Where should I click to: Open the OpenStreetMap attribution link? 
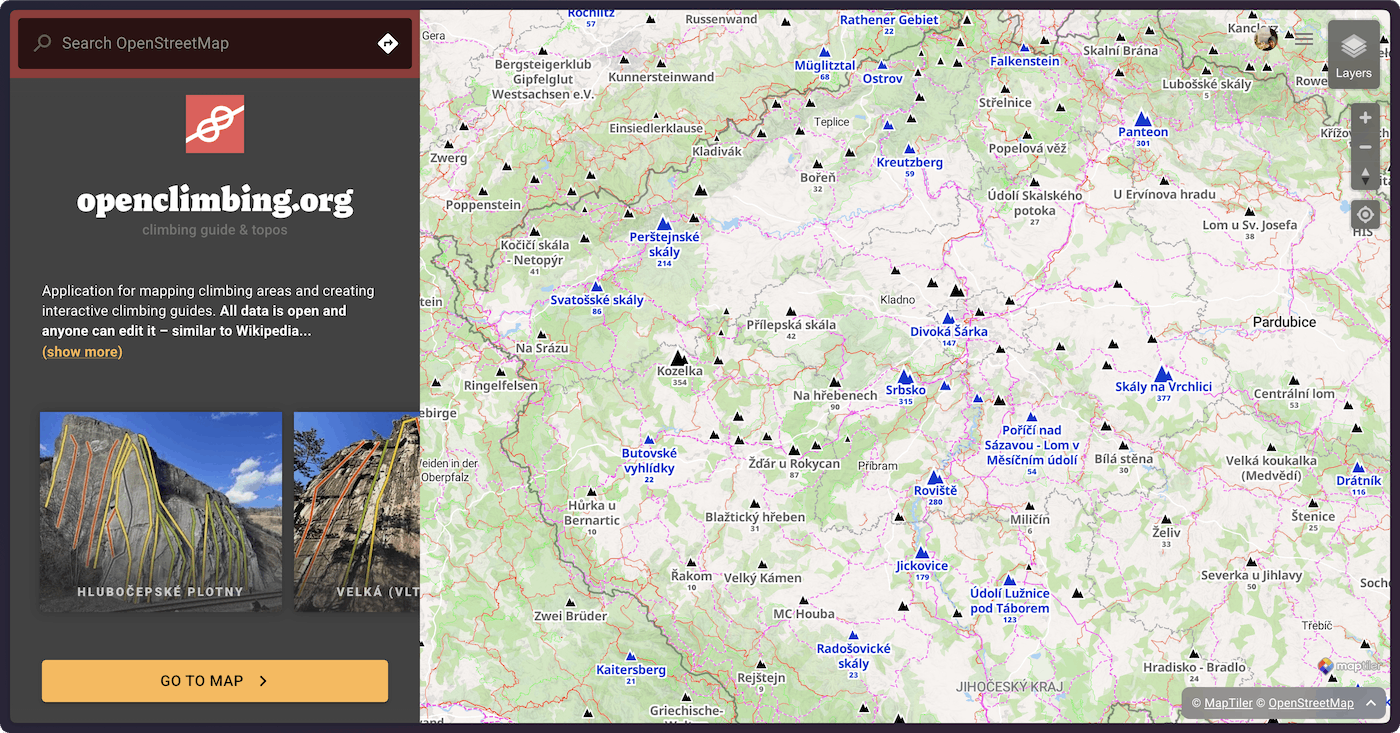click(x=1311, y=703)
